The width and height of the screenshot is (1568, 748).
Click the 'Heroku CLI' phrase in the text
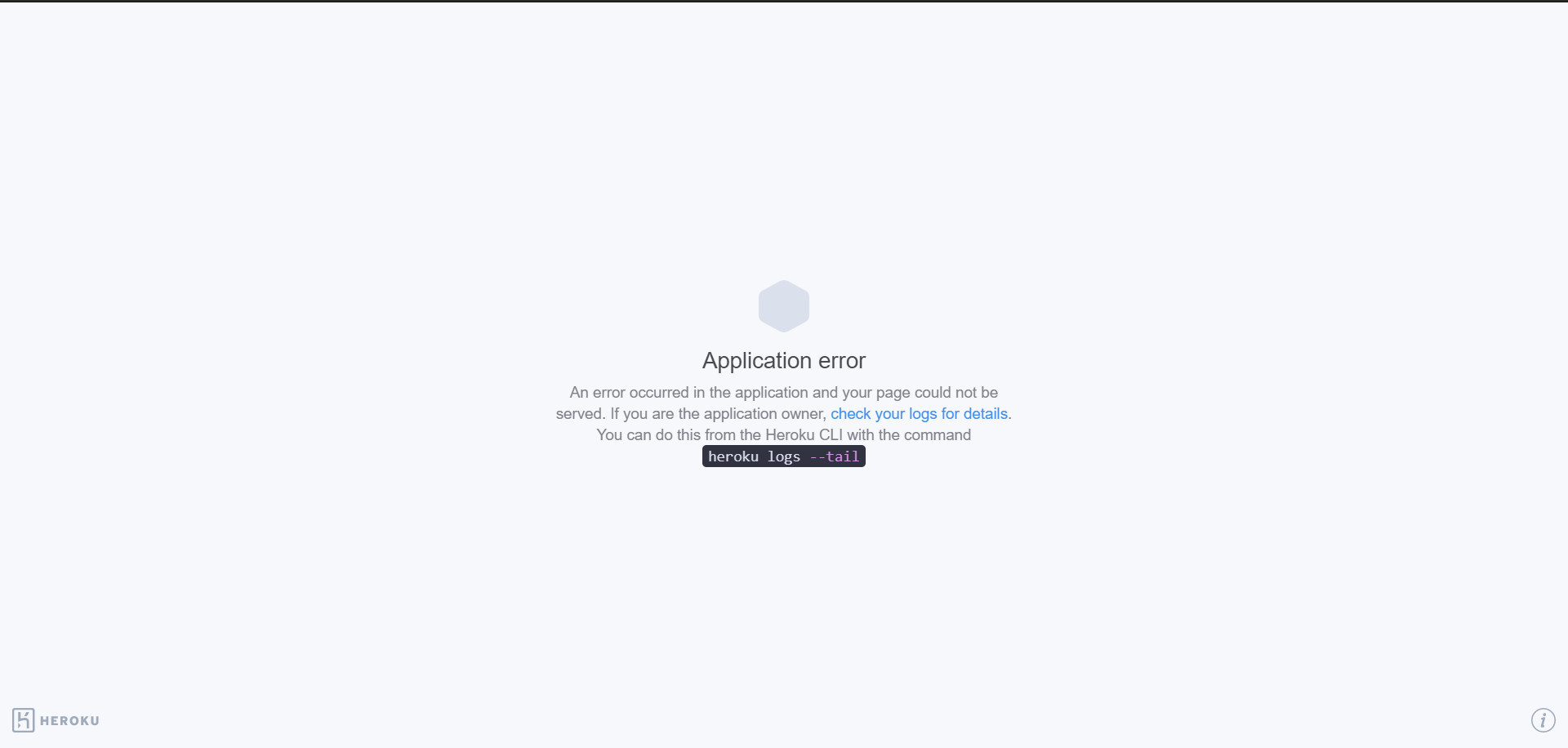click(x=804, y=435)
